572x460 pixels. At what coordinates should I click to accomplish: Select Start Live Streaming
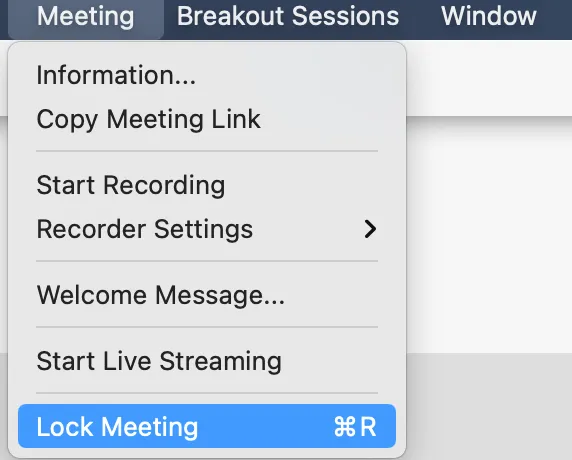(x=207, y=361)
